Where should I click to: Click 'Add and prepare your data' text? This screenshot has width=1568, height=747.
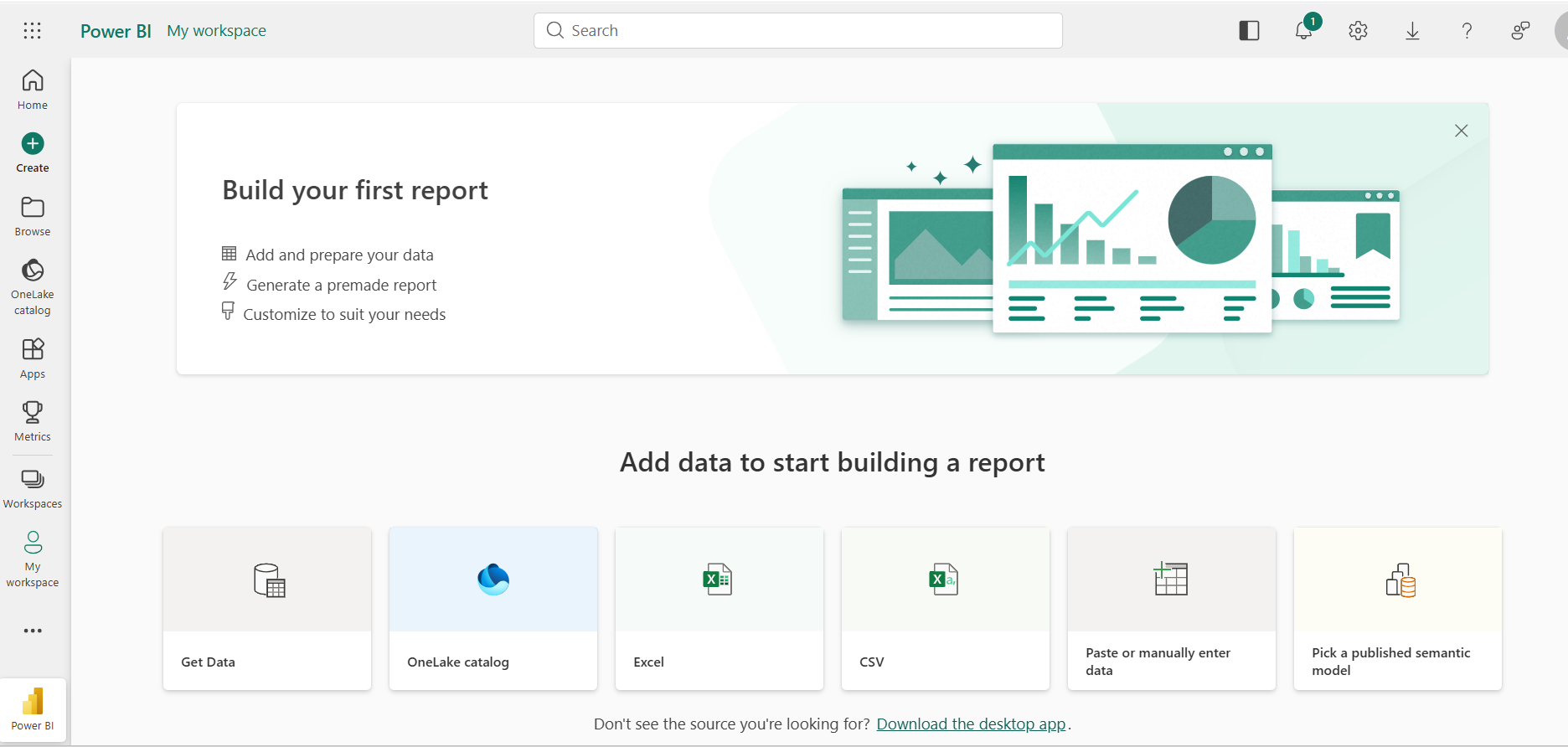339,255
